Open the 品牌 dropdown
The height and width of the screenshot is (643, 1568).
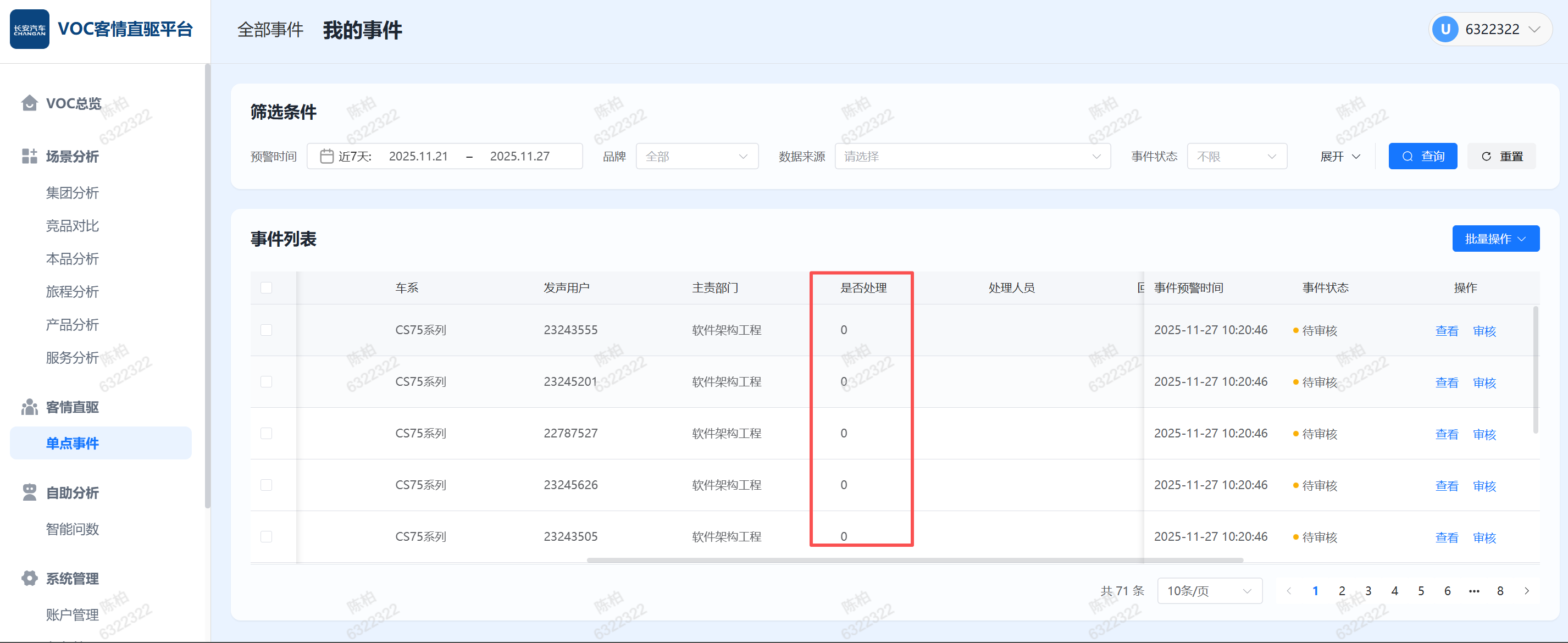point(696,157)
